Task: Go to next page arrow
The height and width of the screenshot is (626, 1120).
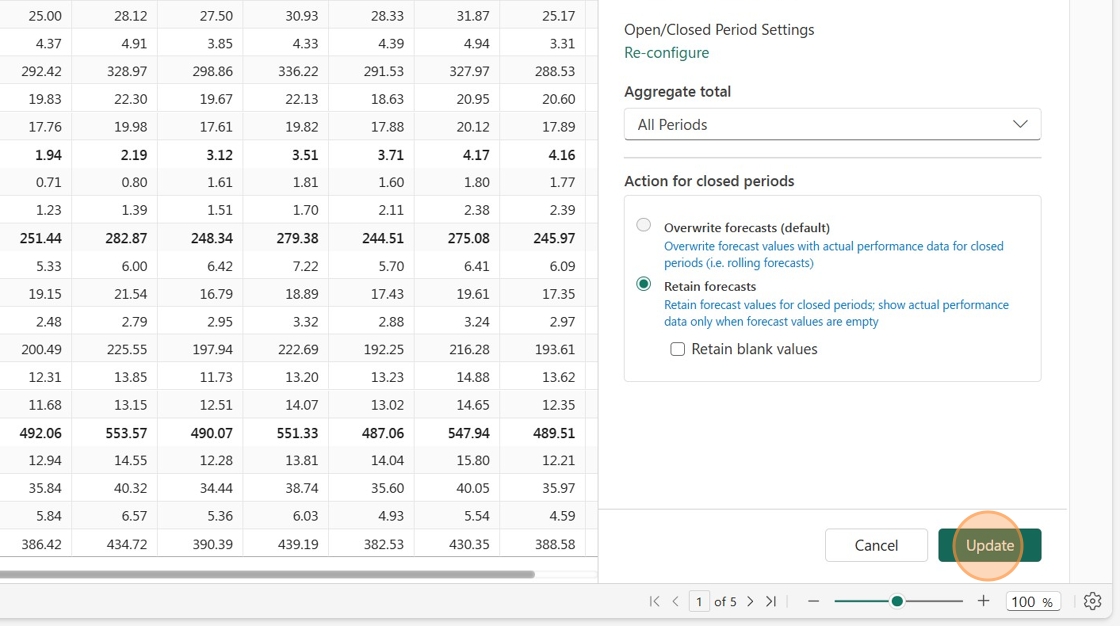Action: [750, 602]
